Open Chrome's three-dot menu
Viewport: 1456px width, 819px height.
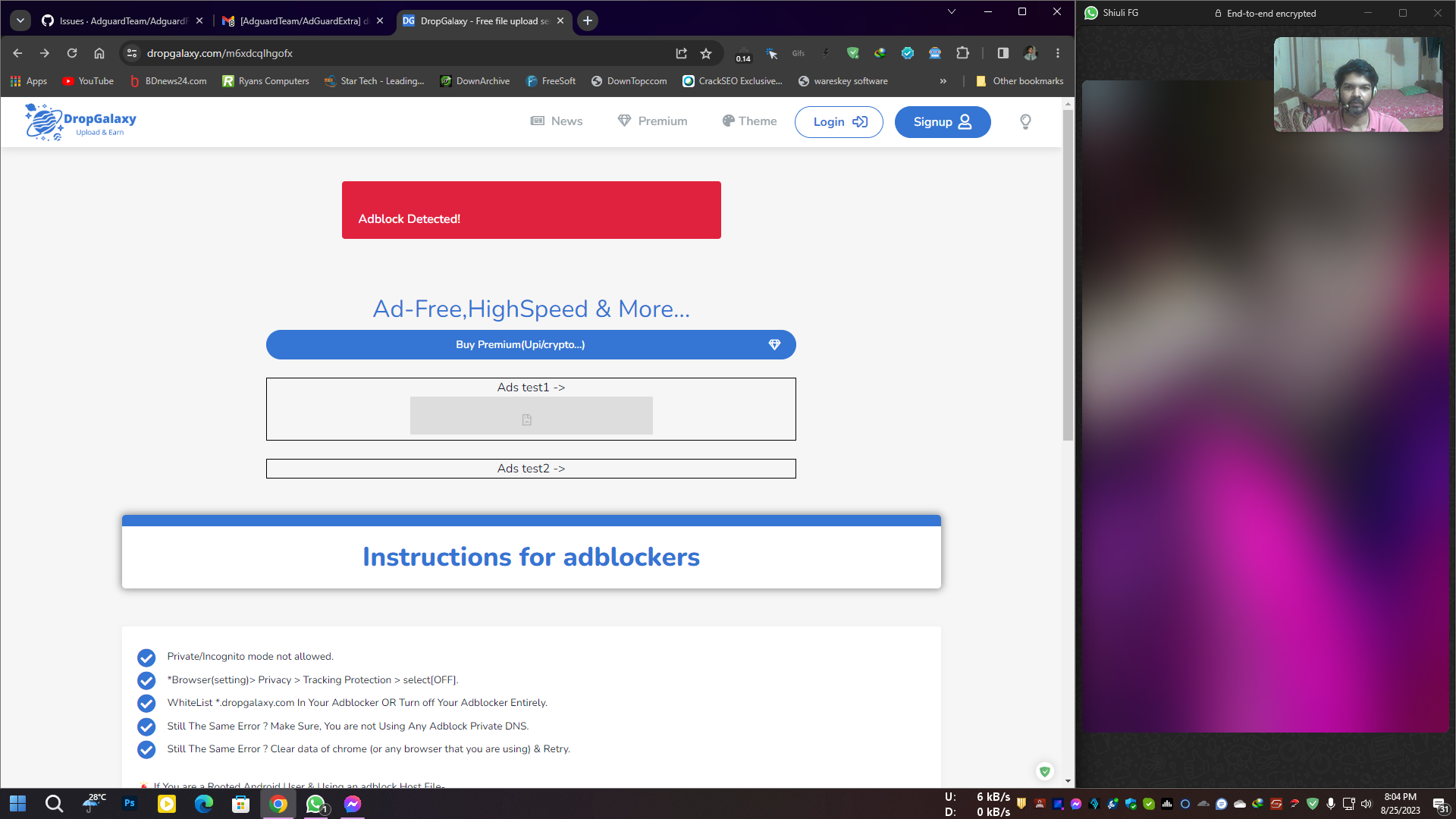click(1058, 53)
